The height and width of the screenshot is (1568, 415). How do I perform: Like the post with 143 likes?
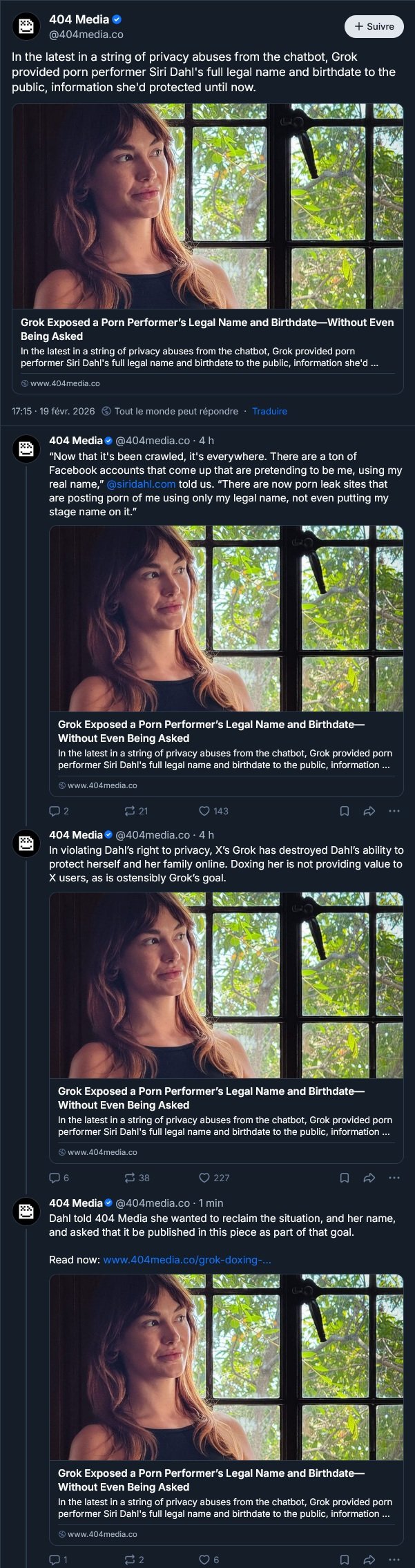(204, 811)
